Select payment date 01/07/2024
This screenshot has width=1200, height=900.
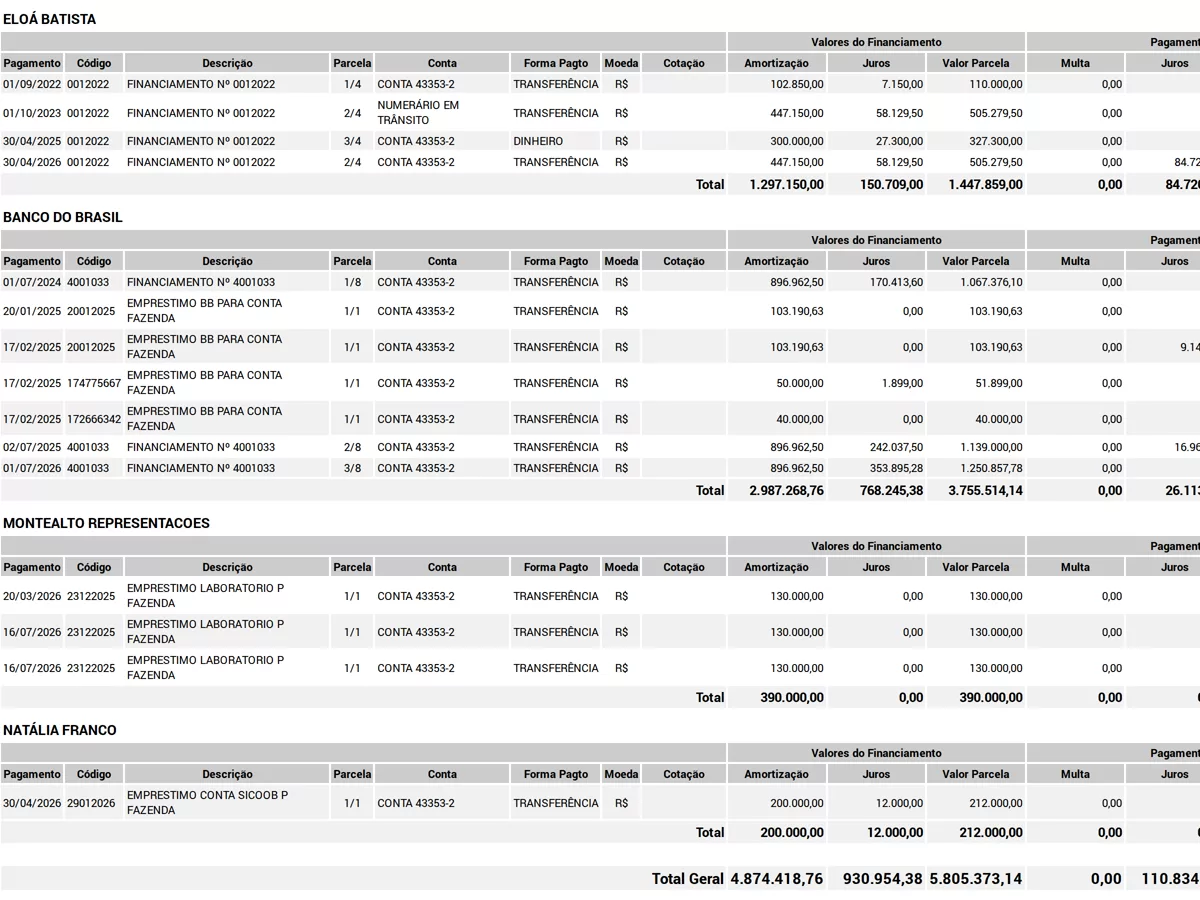tap(32, 282)
